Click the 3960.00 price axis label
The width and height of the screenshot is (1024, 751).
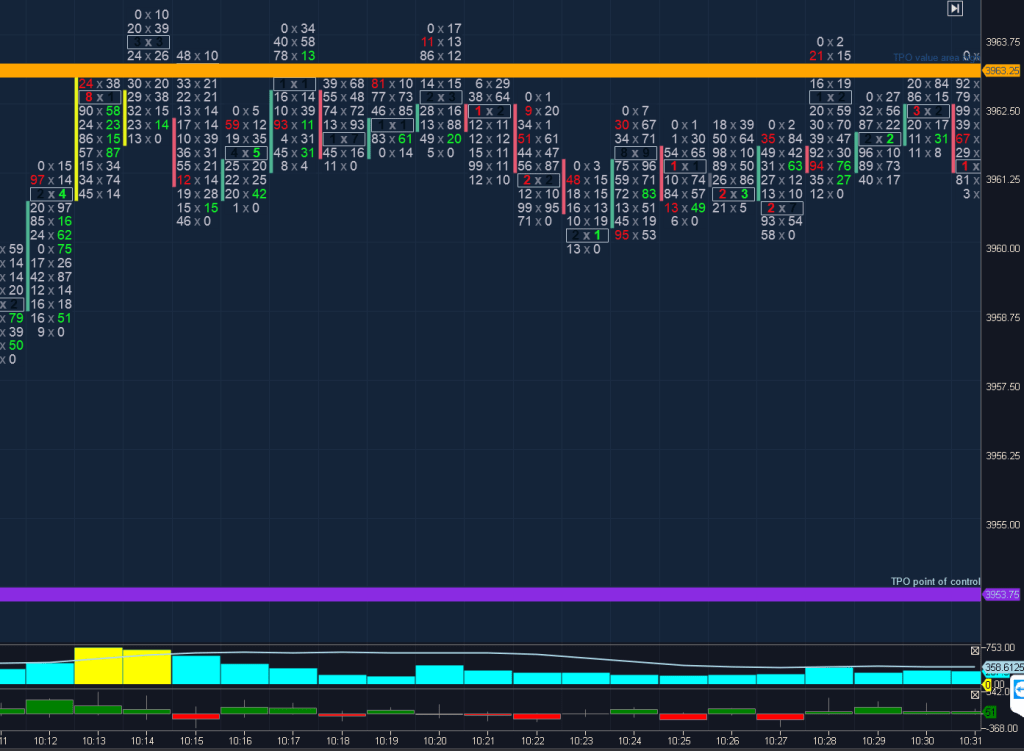point(1001,249)
